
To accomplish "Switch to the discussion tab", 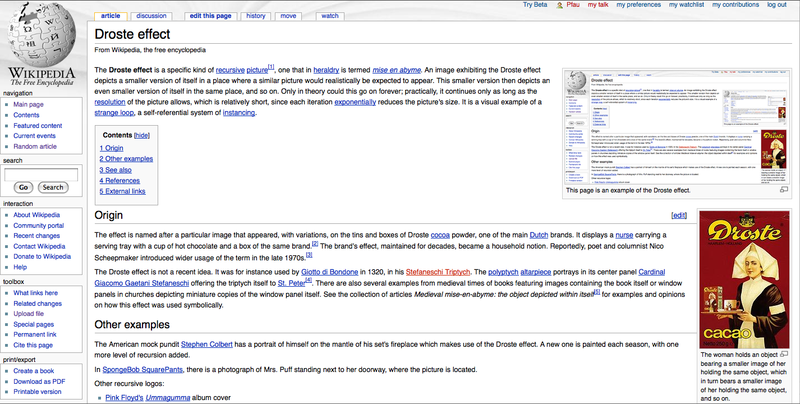I will coord(151,16).
